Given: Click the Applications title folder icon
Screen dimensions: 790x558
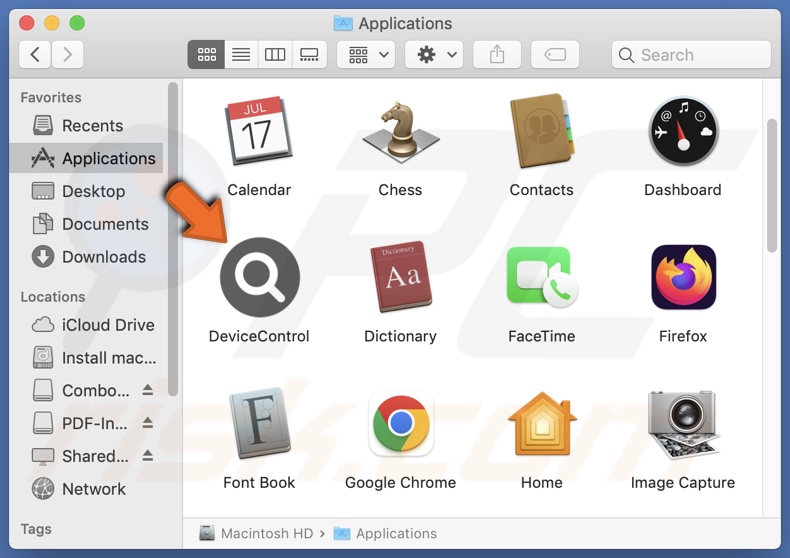Looking at the screenshot, I should [x=343, y=23].
